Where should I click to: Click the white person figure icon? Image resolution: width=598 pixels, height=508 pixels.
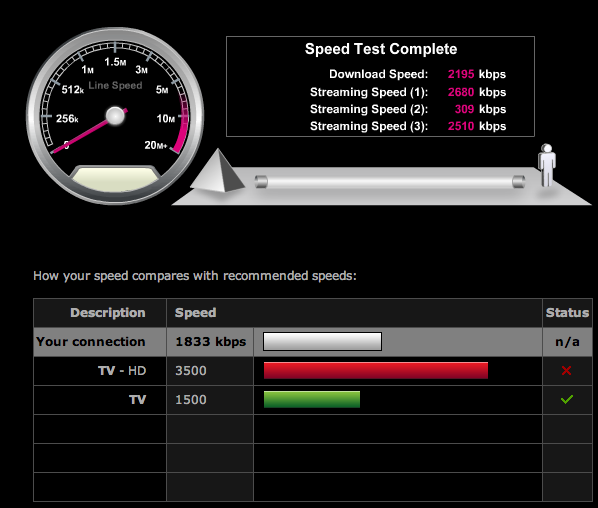[x=547, y=165]
